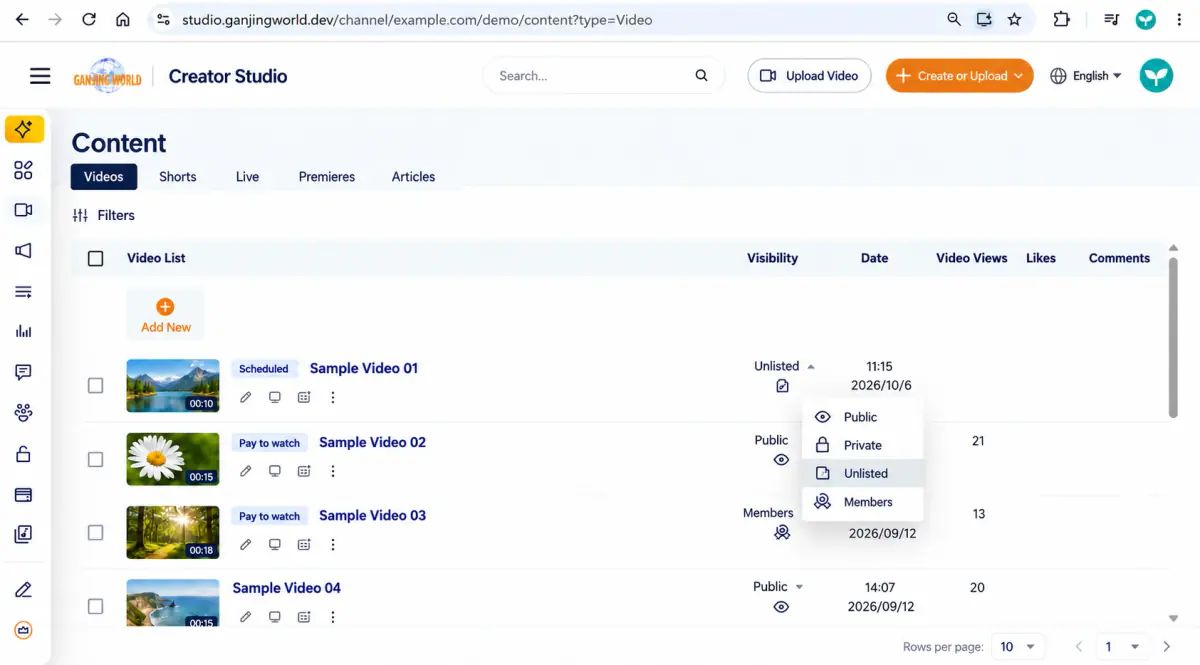
Task: Open the Sample Video 02 title link
Action: 372,442
